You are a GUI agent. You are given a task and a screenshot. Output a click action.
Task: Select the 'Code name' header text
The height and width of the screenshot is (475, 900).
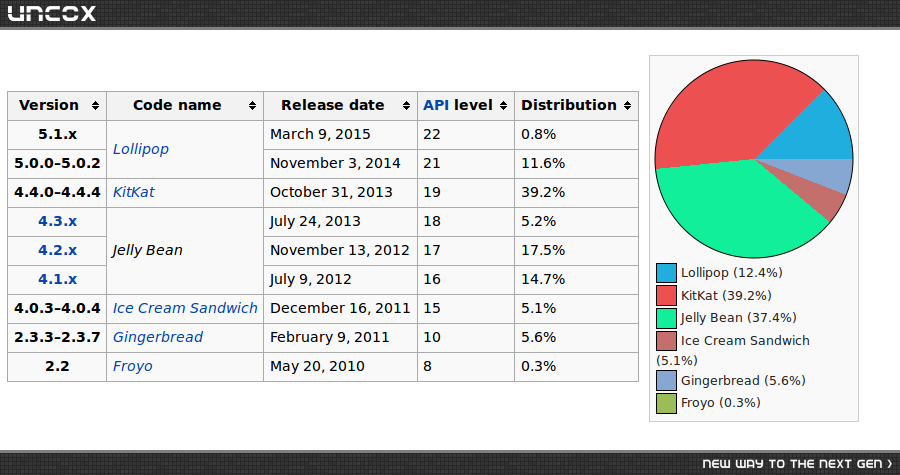177,106
